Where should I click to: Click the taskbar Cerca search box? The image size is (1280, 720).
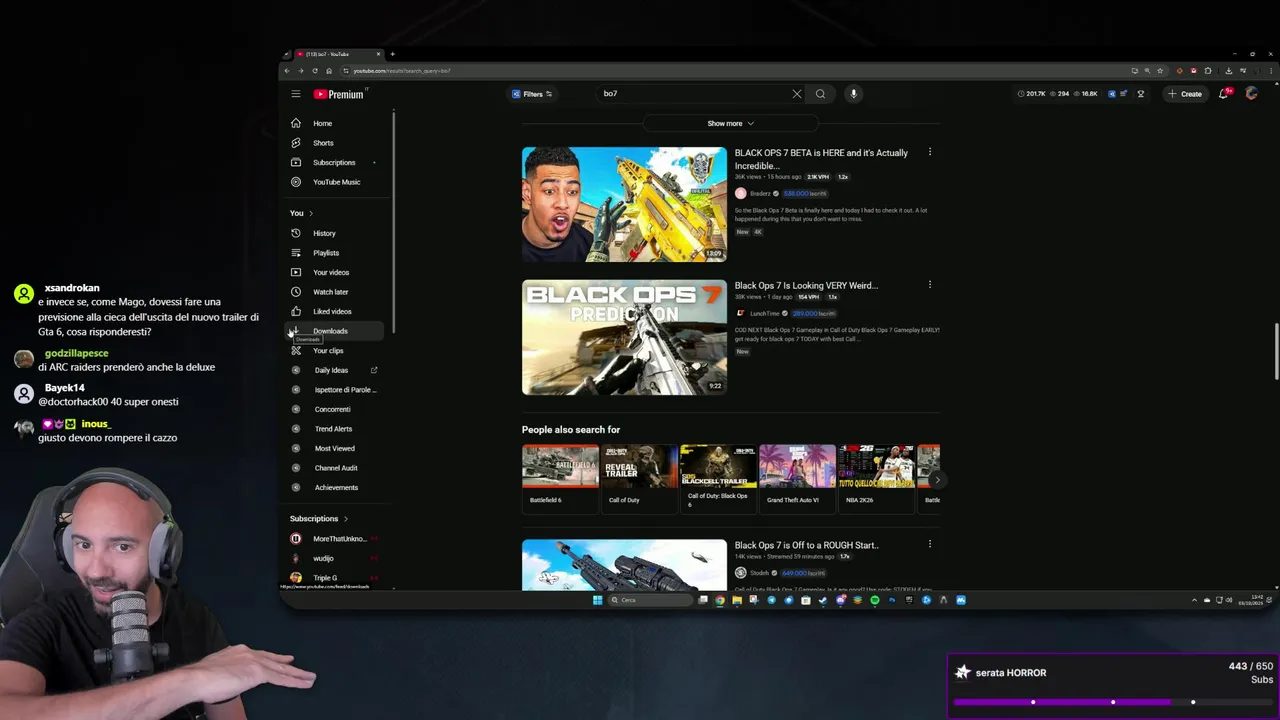coord(651,600)
